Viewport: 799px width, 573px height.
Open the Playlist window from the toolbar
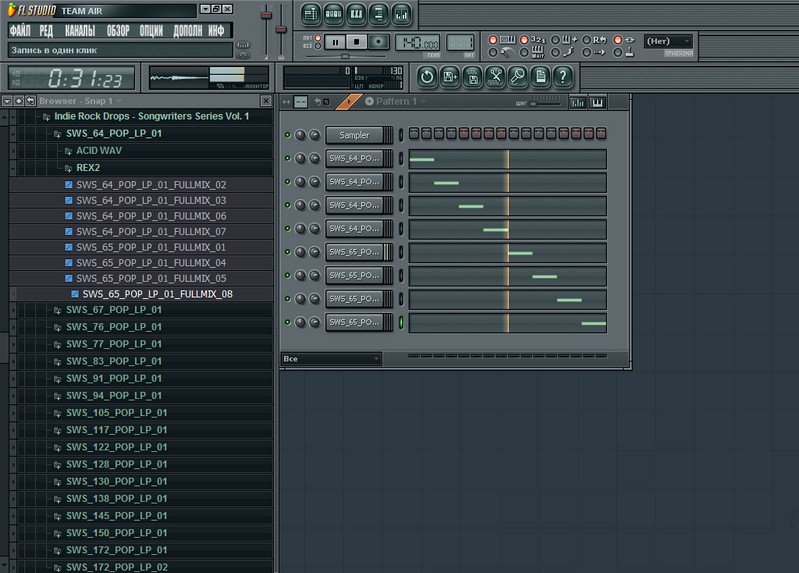tap(310, 14)
